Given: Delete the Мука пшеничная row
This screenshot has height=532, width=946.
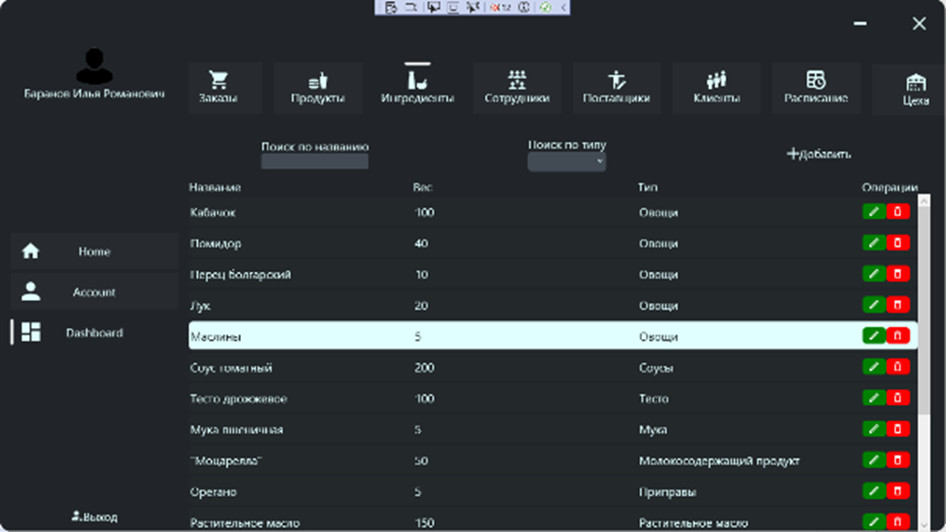Looking at the screenshot, I should coord(898,429).
